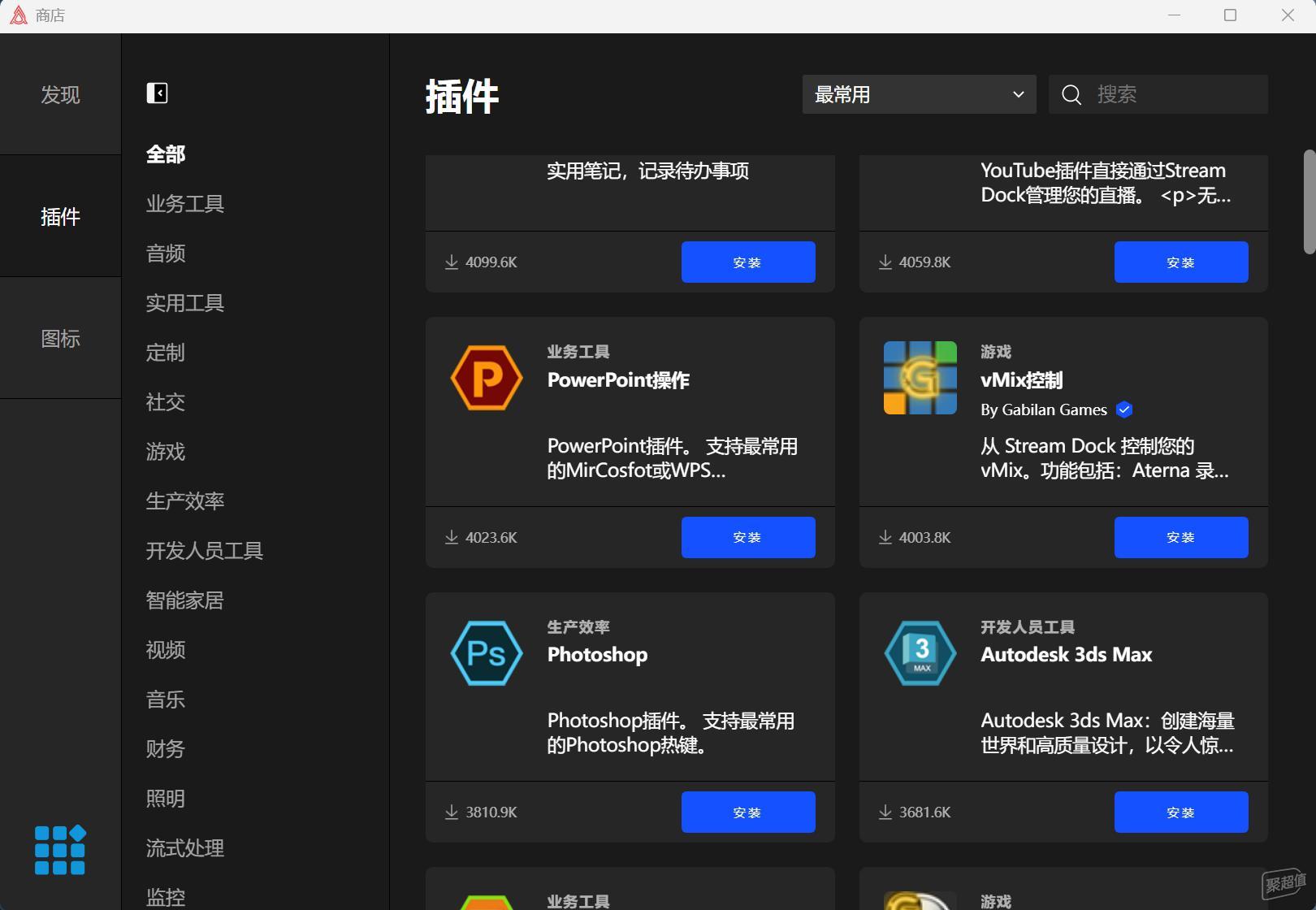Open the PowerPoint操作 plugin title
1316x910 pixels.
click(x=618, y=380)
